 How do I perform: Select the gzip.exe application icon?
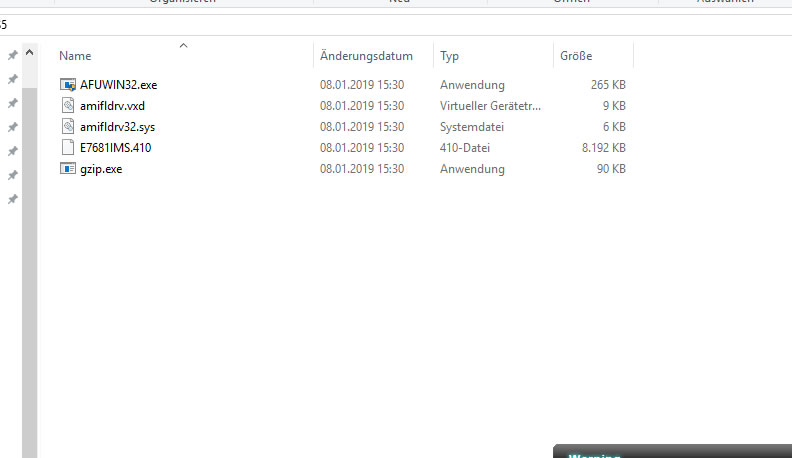pos(68,168)
